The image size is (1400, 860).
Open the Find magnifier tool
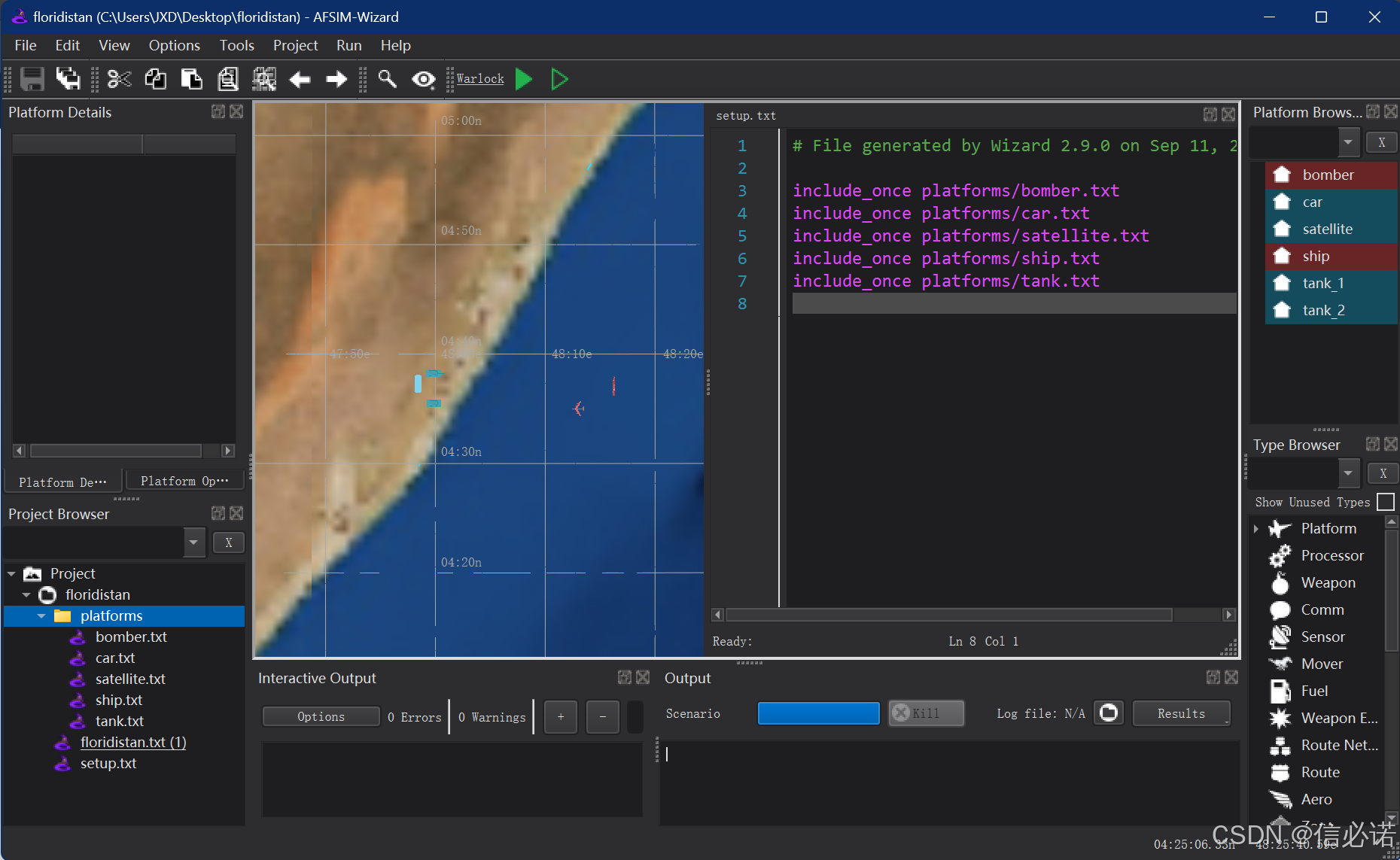point(387,79)
